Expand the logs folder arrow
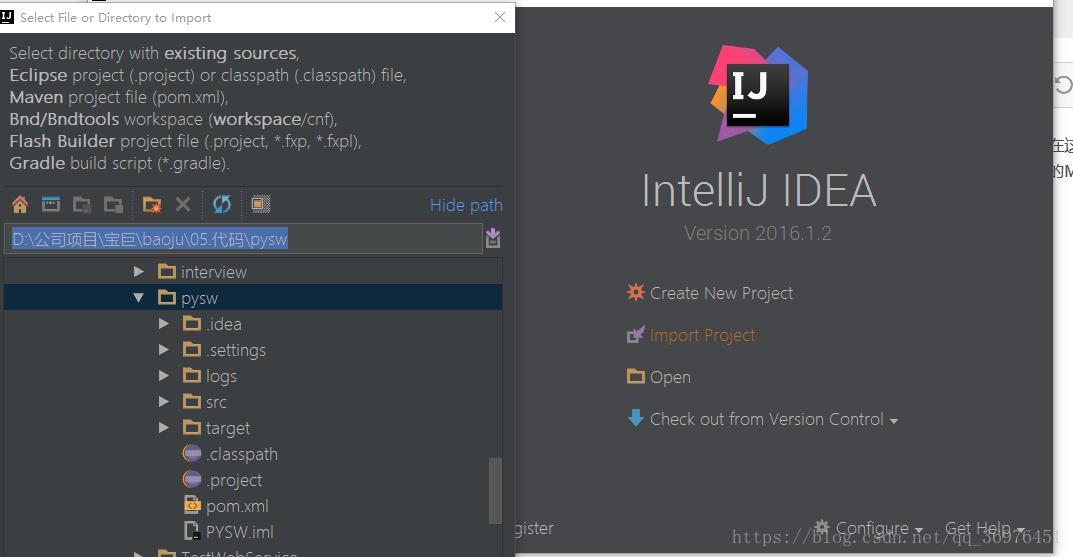The image size is (1073, 557). tap(164, 376)
